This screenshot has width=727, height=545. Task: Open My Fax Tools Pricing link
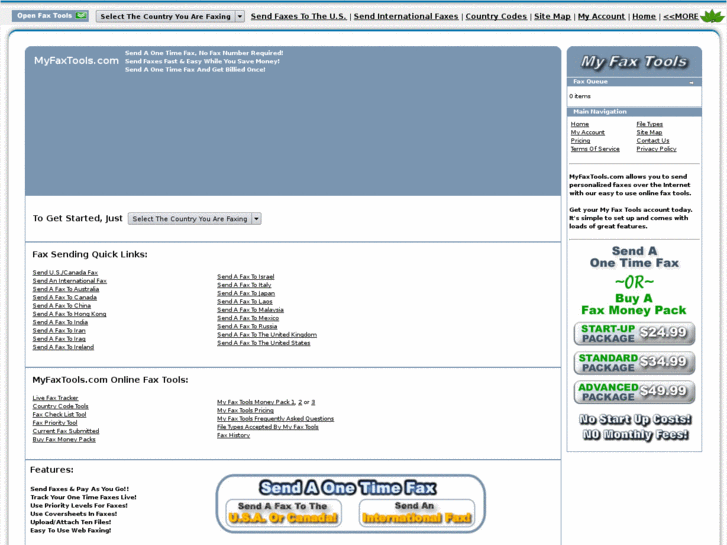click(245, 410)
